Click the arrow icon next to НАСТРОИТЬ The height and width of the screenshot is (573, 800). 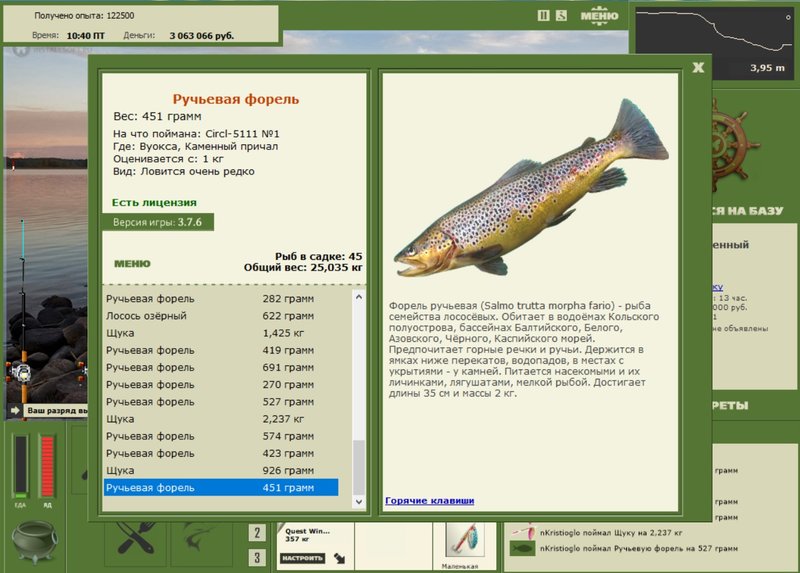pyautogui.click(x=340, y=558)
